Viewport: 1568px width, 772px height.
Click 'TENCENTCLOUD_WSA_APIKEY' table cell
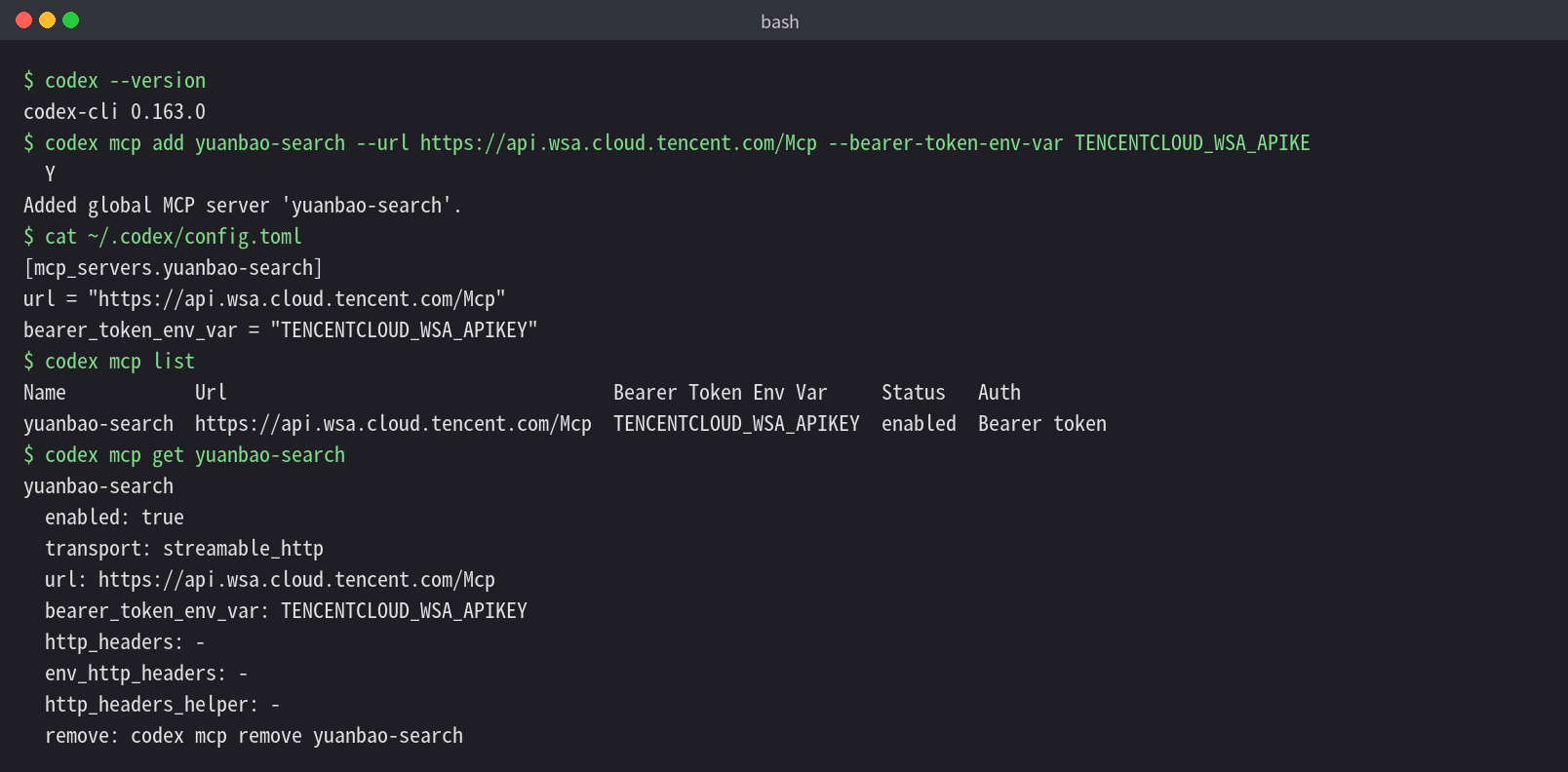pyautogui.click(x=736, y=424)
